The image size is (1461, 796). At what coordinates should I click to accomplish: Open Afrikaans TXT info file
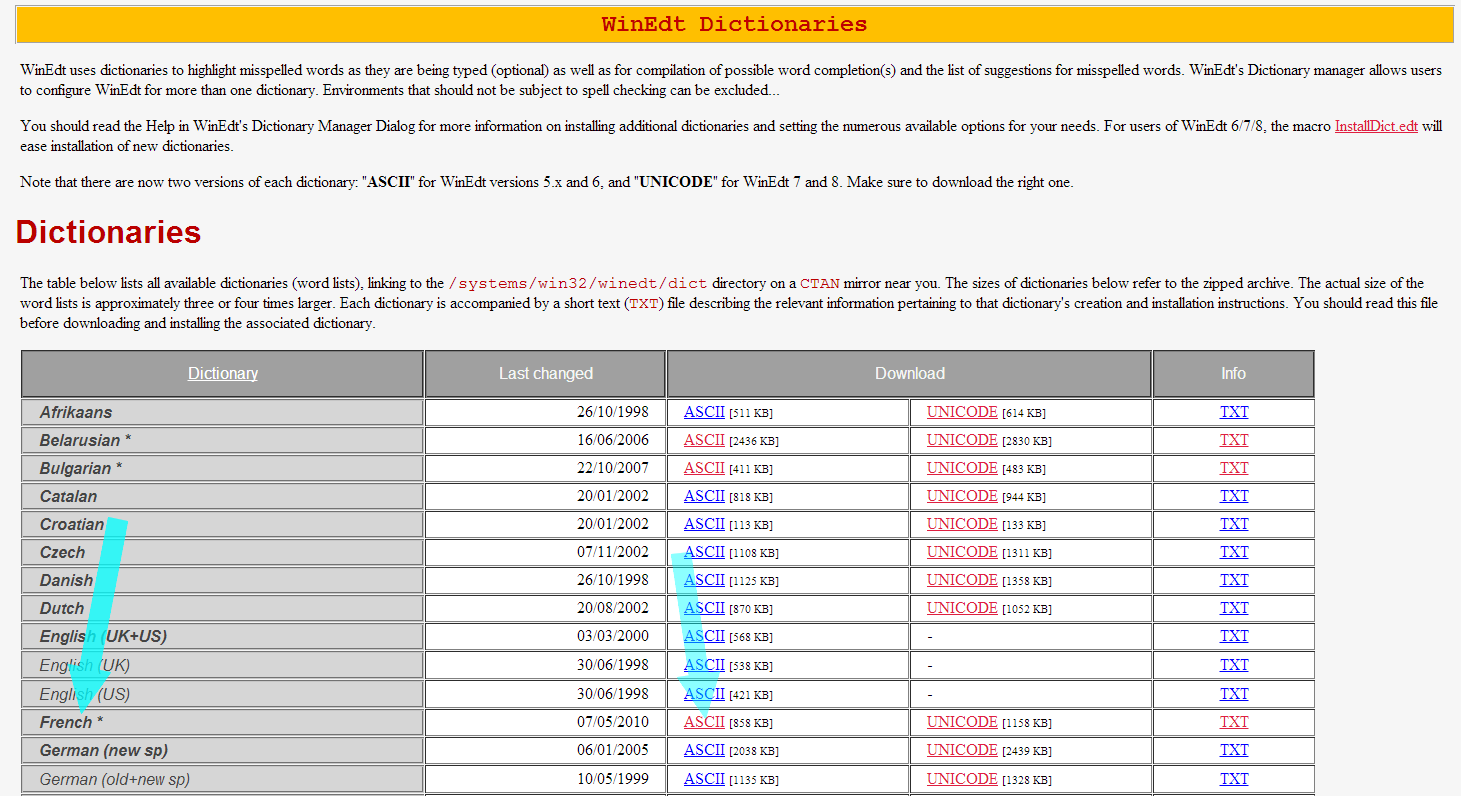coord(1234,412)
